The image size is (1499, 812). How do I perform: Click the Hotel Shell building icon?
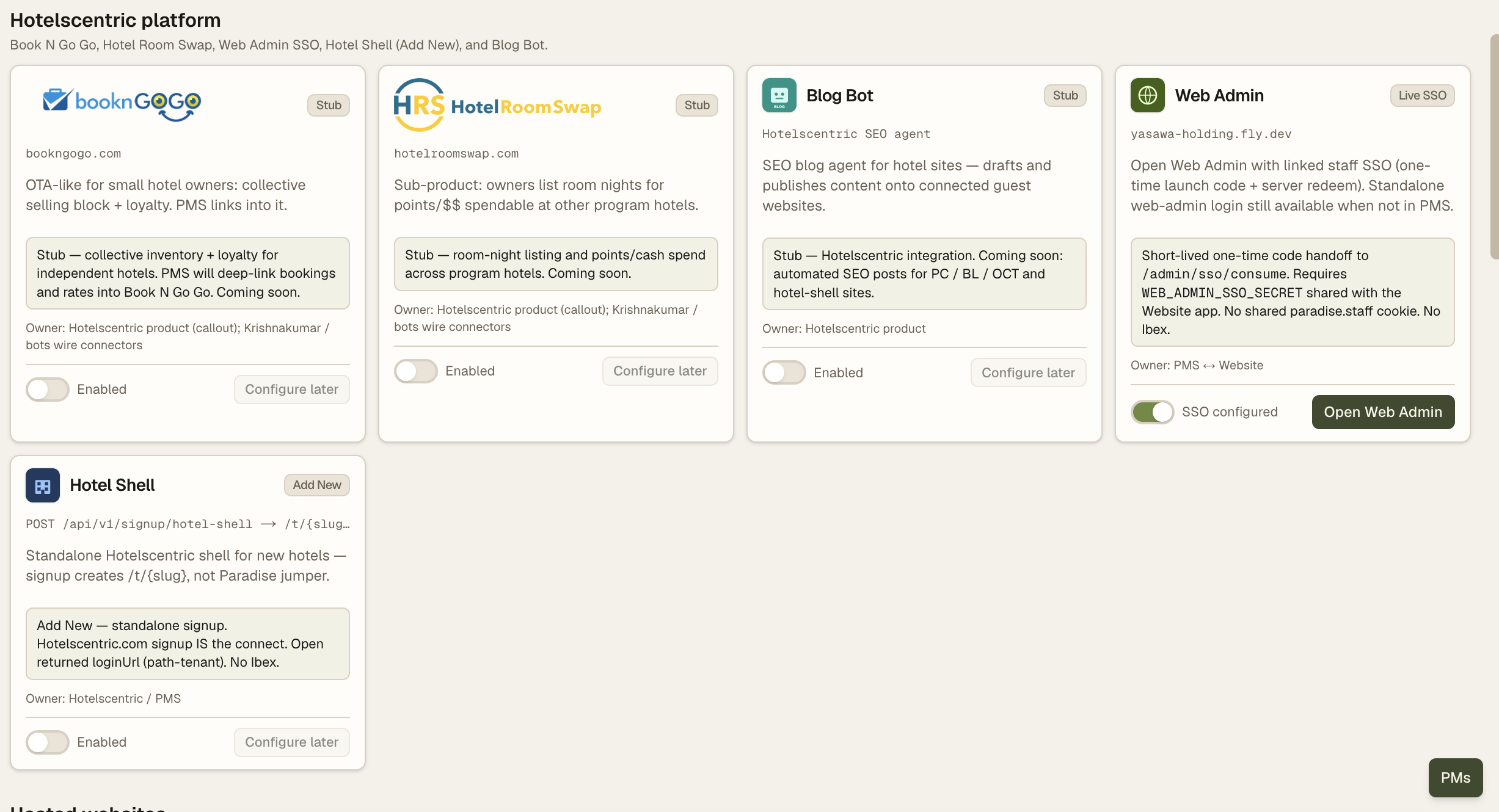tap(43, 485)
